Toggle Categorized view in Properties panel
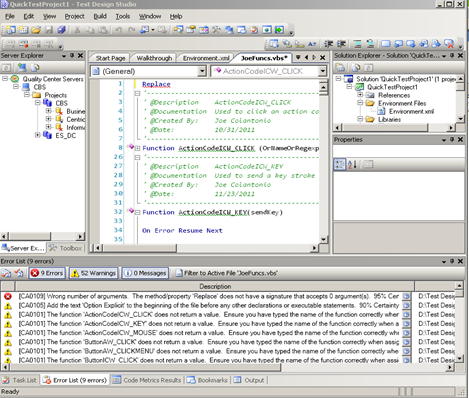Screen dimensions: 469x398 tap(340, 164)
